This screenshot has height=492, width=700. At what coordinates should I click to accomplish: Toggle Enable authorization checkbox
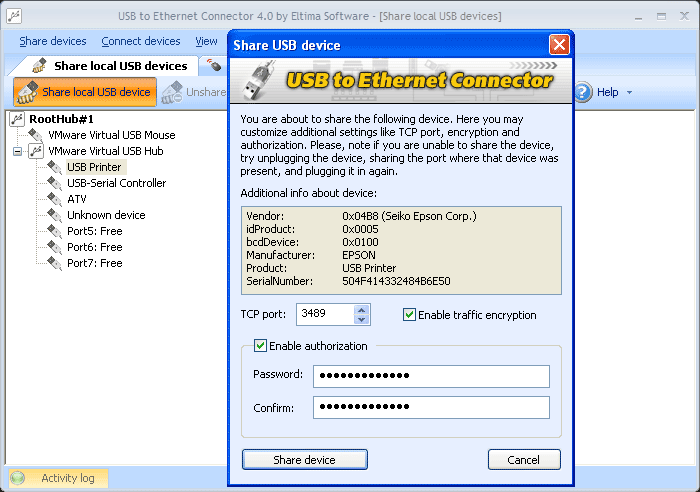coord(260,346)
